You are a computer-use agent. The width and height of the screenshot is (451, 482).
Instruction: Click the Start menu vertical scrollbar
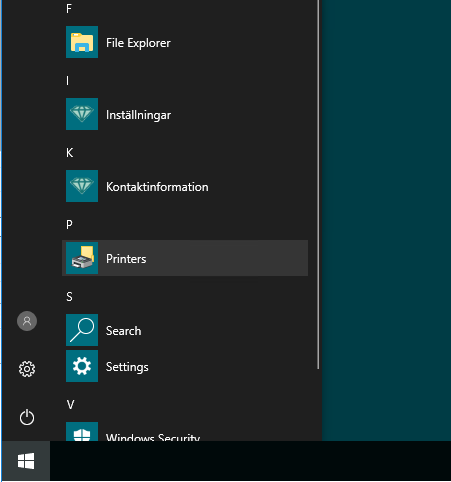click(x=318, y=184)
